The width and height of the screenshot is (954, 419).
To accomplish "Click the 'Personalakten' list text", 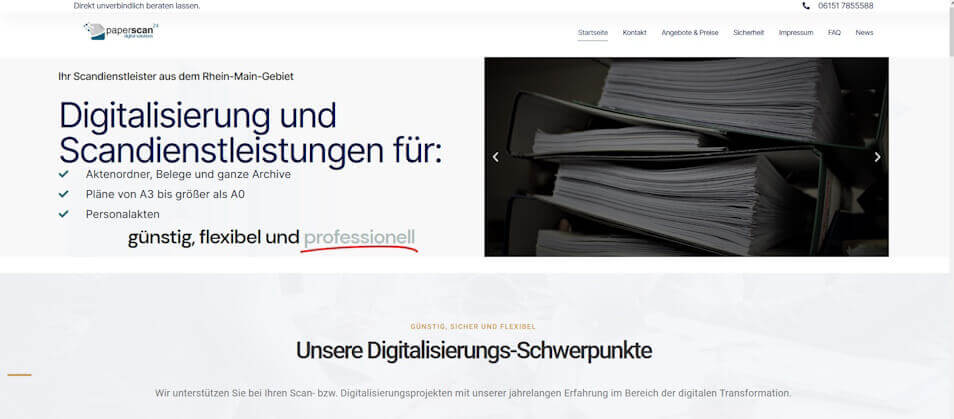I will [123, 215].
